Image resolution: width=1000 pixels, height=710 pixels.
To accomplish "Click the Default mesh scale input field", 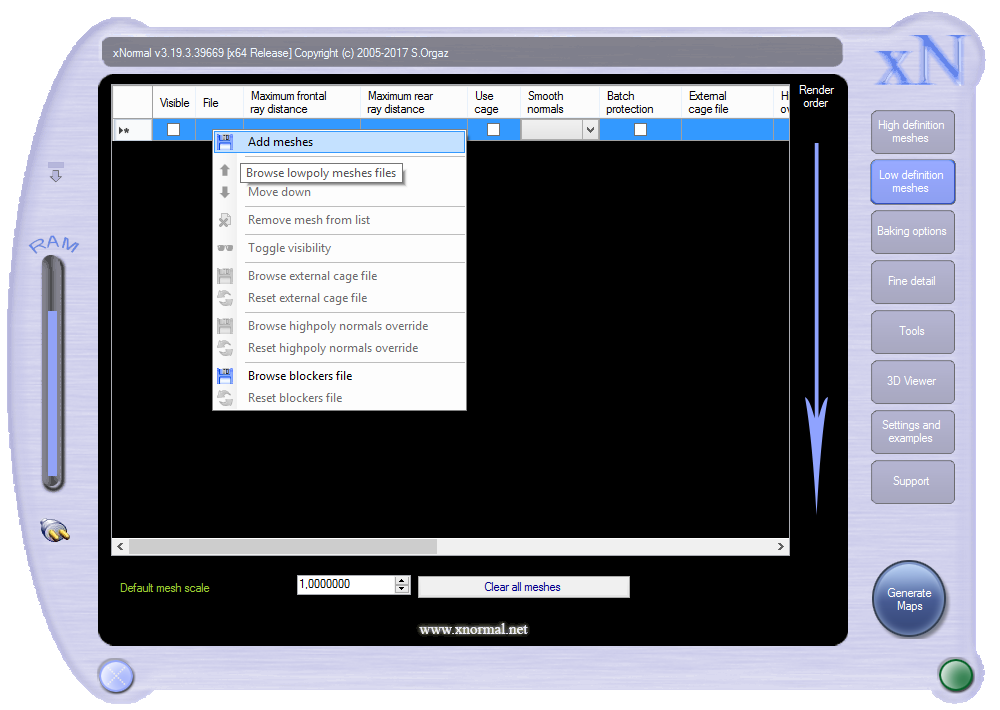I will coord(345,584).
